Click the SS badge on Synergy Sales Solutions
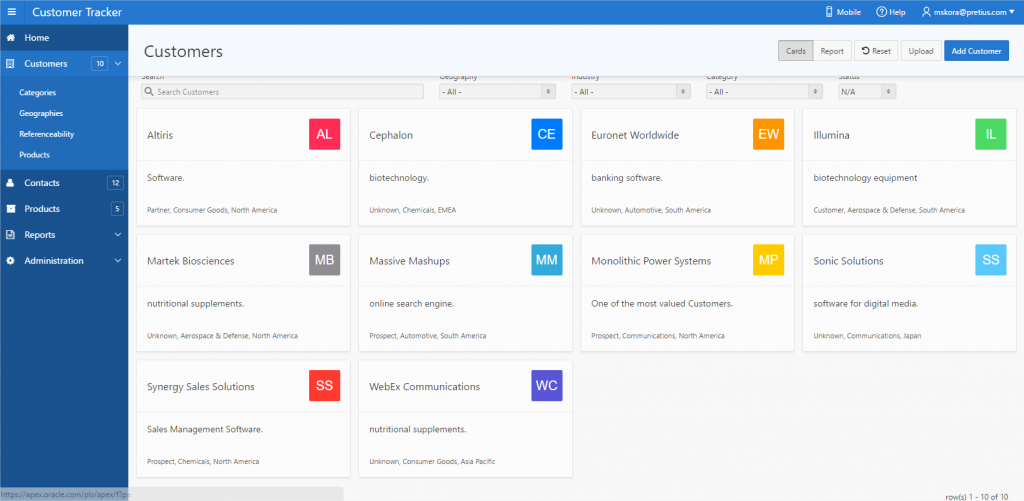Viewport: 1024px width, 501px height. pyautogui.click(x=325, y=385)
